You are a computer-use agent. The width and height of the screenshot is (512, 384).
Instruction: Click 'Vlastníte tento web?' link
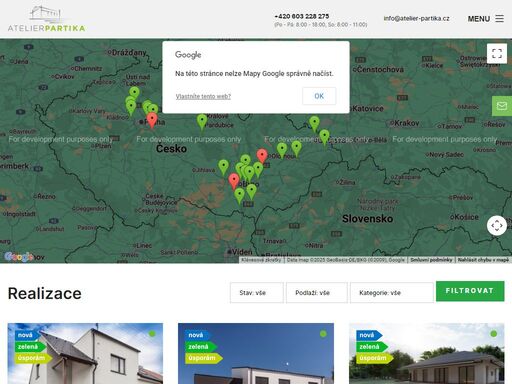tap(203, 96)
